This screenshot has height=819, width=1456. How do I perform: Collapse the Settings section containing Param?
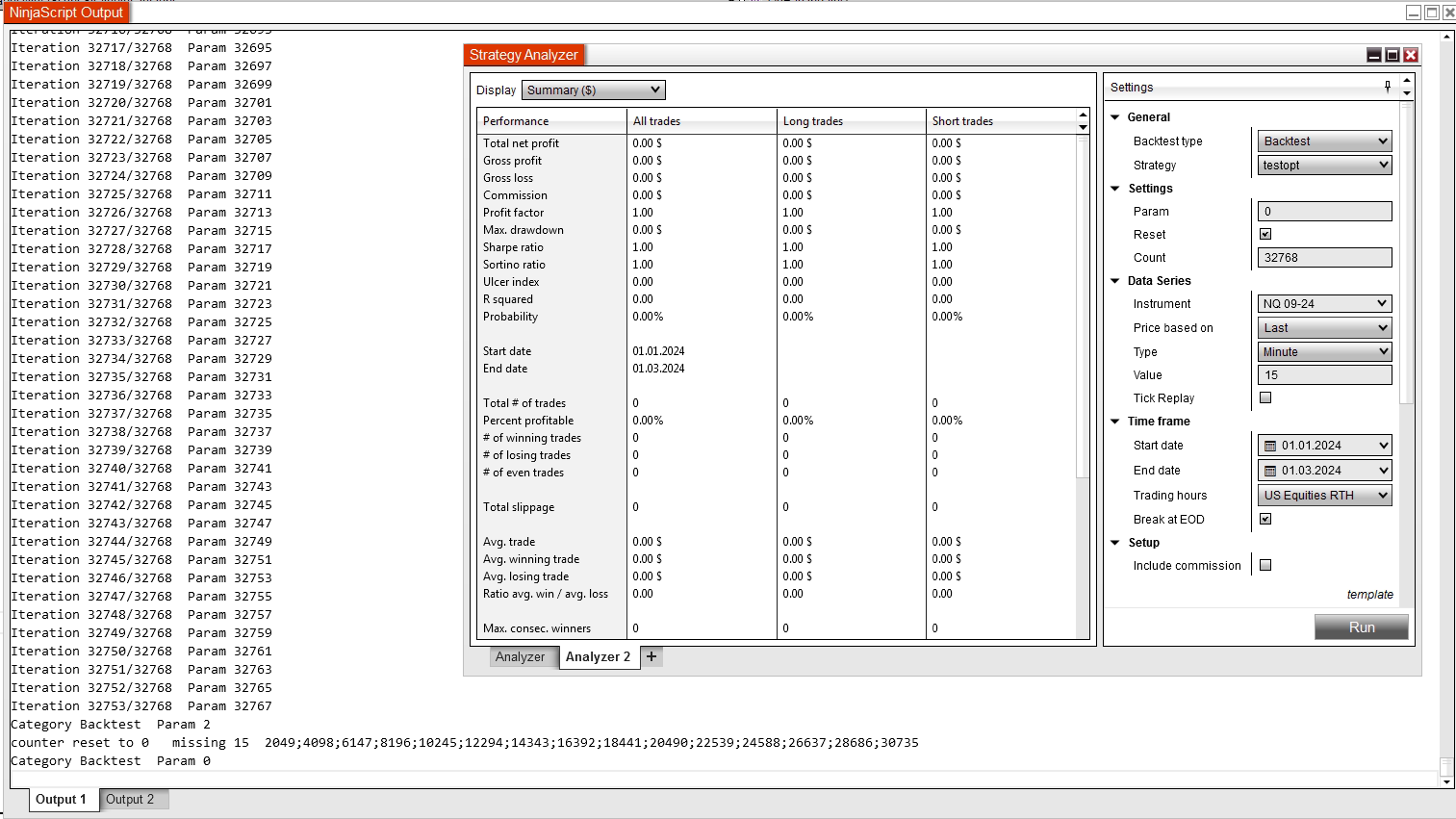(1115, 189)
